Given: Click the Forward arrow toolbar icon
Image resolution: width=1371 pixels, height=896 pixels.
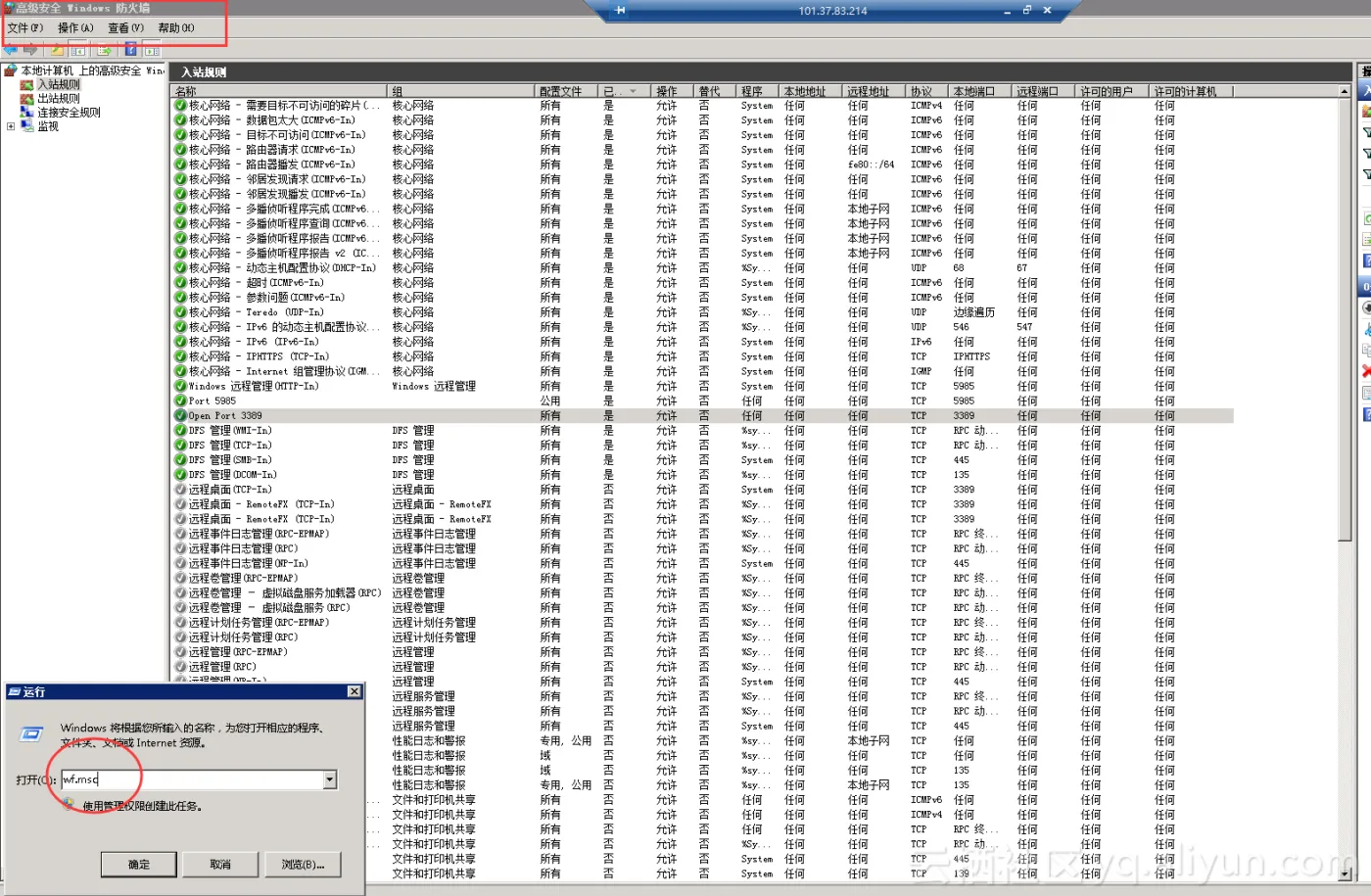Looking at the screenshot, I should pyautogui.click(x=31, y=50).
